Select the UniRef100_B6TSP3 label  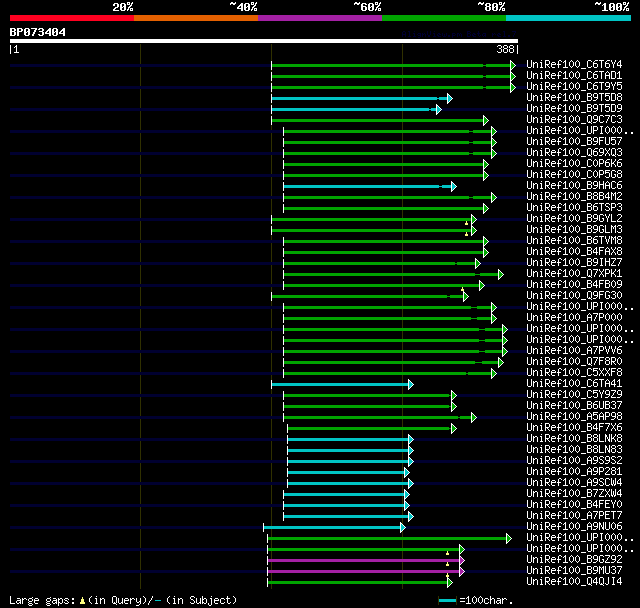(x=574, y=208)
